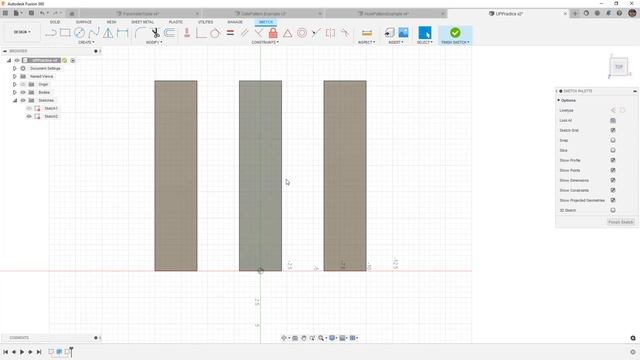Open the Insert dropdown menu
The image size is (640, 360).
pos(396,42)
